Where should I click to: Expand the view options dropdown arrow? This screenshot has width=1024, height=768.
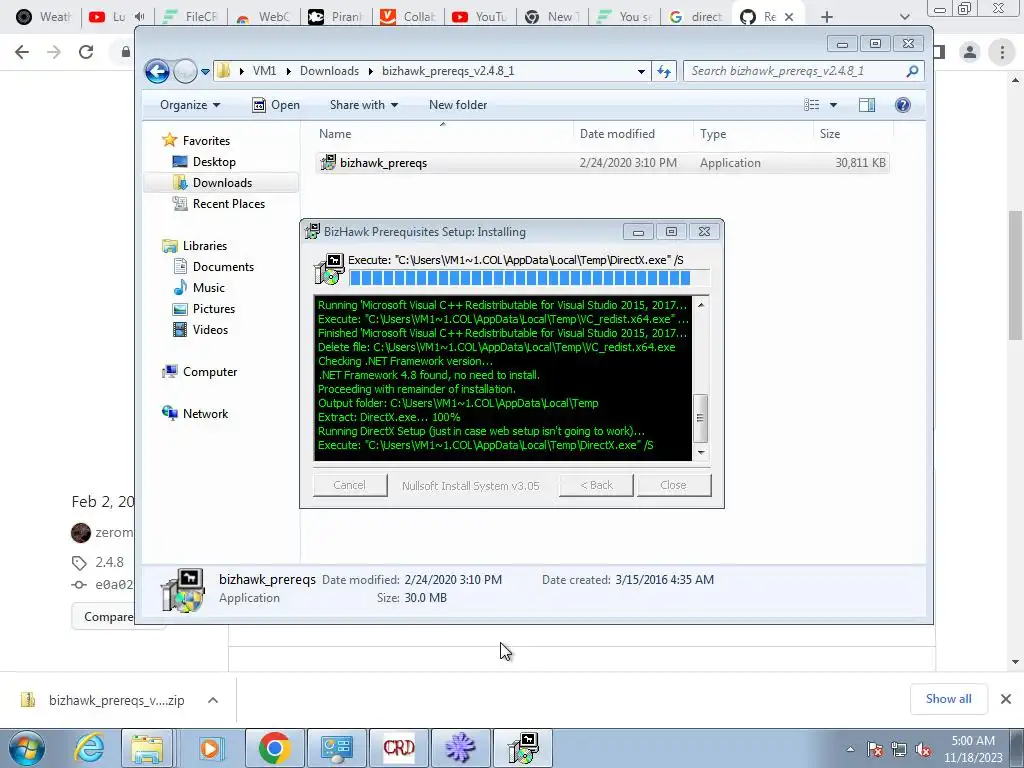[x=833, y=105]
